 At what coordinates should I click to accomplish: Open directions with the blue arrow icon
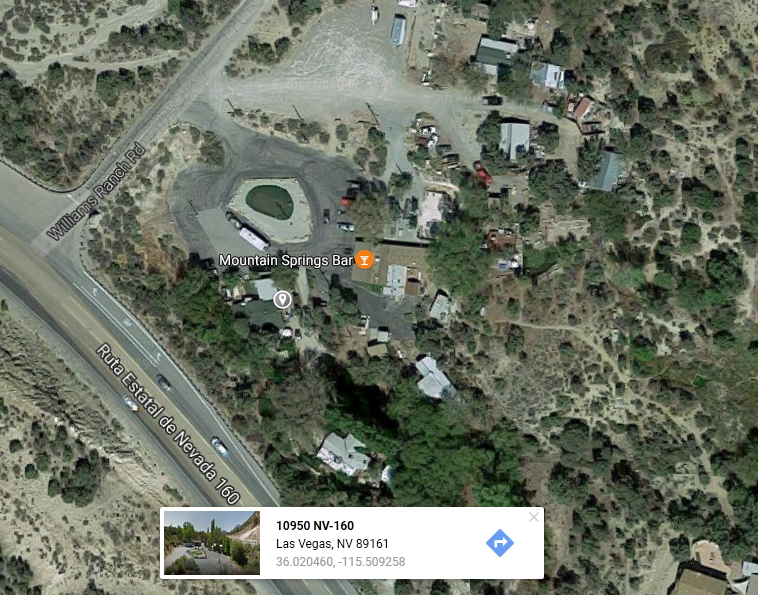pos(499,543)
